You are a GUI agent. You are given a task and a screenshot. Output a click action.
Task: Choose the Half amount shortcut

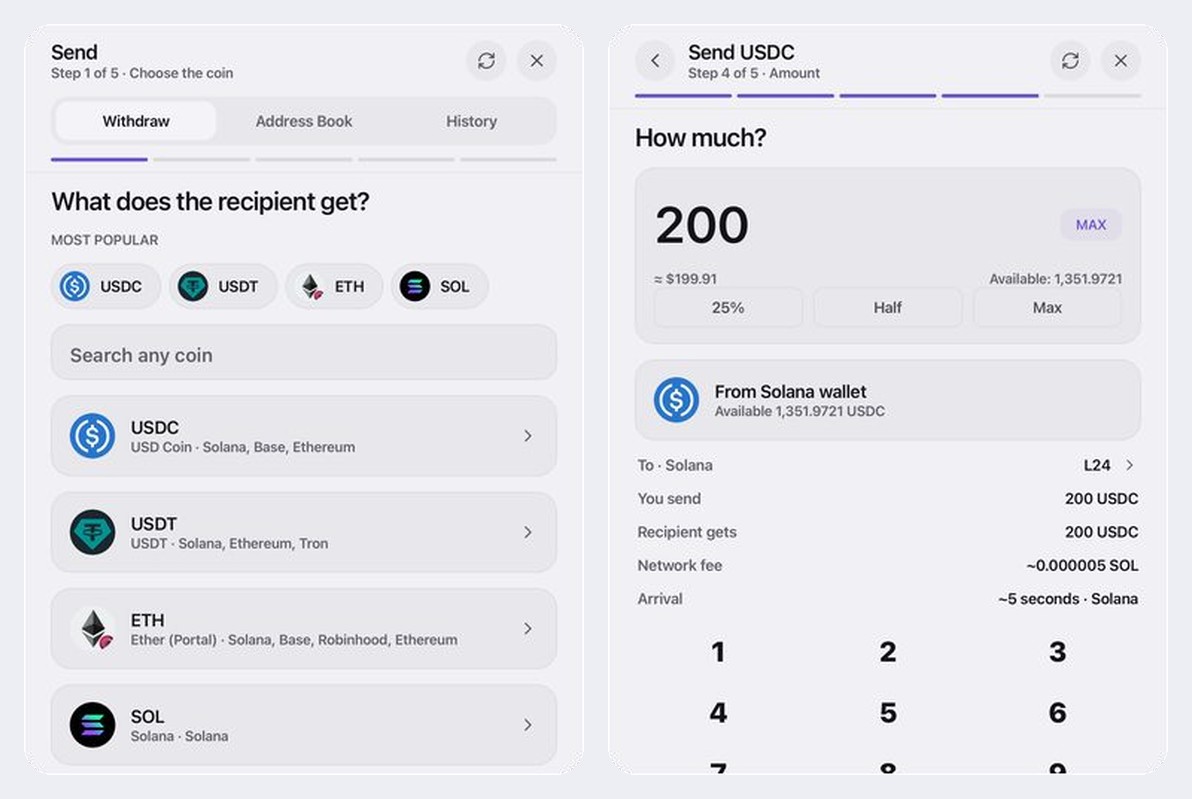tap(887, 307)
